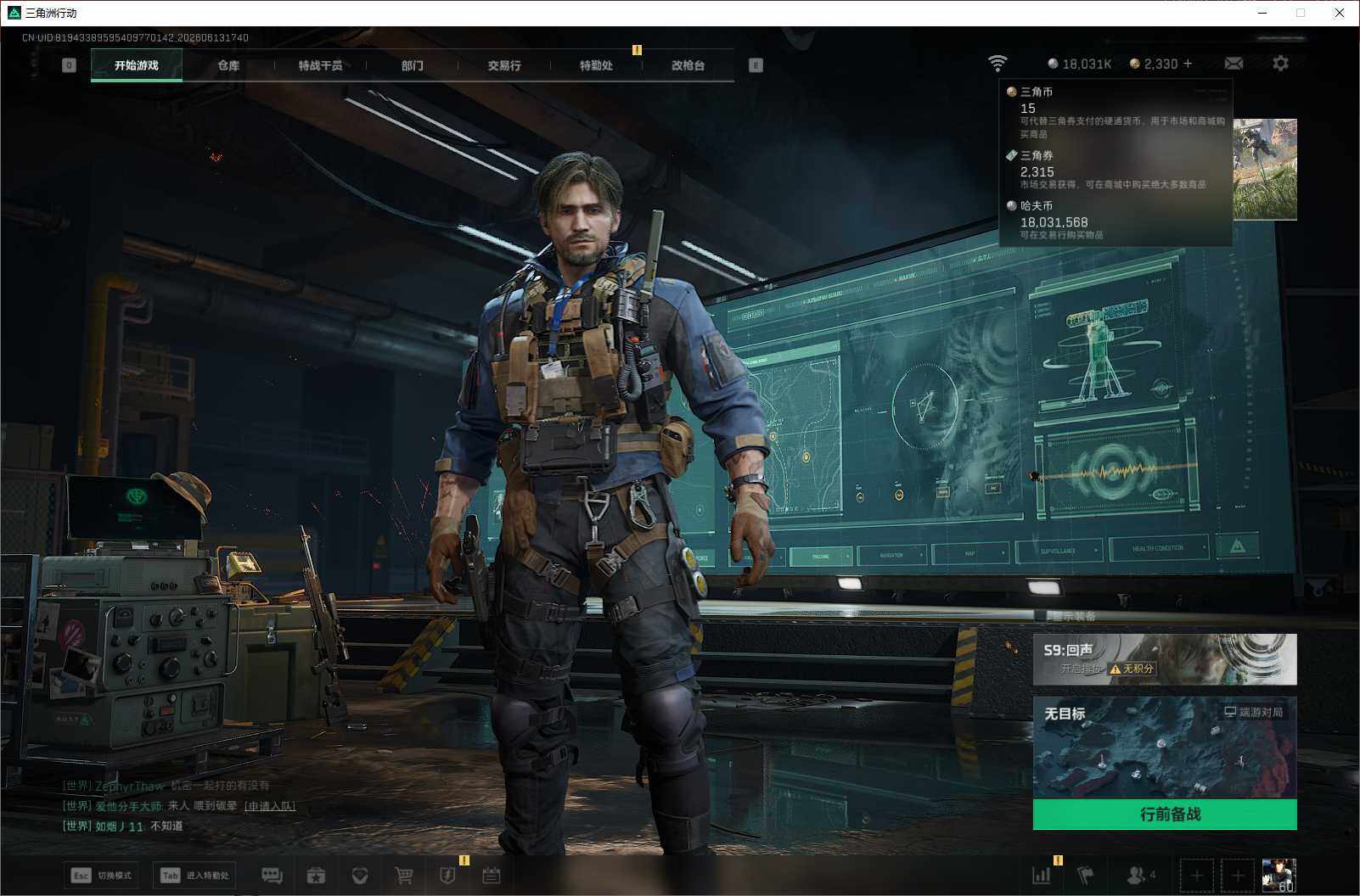This screenshot has width=1360, height=896.
Task: Select the 开始游戏 tab
Action: 137,65
